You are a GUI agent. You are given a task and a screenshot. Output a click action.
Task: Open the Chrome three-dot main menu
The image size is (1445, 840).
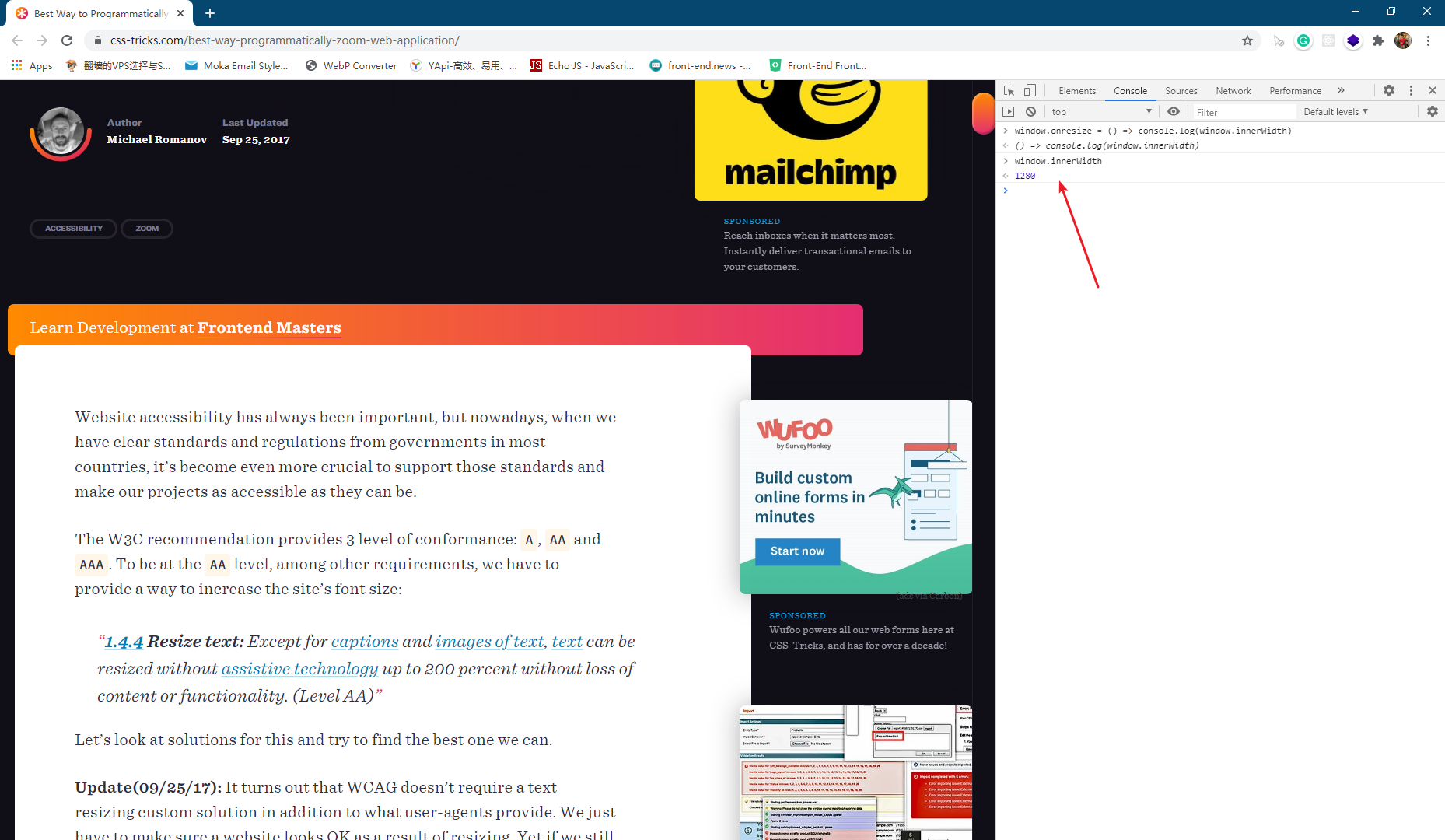(x=1428, y=40)
